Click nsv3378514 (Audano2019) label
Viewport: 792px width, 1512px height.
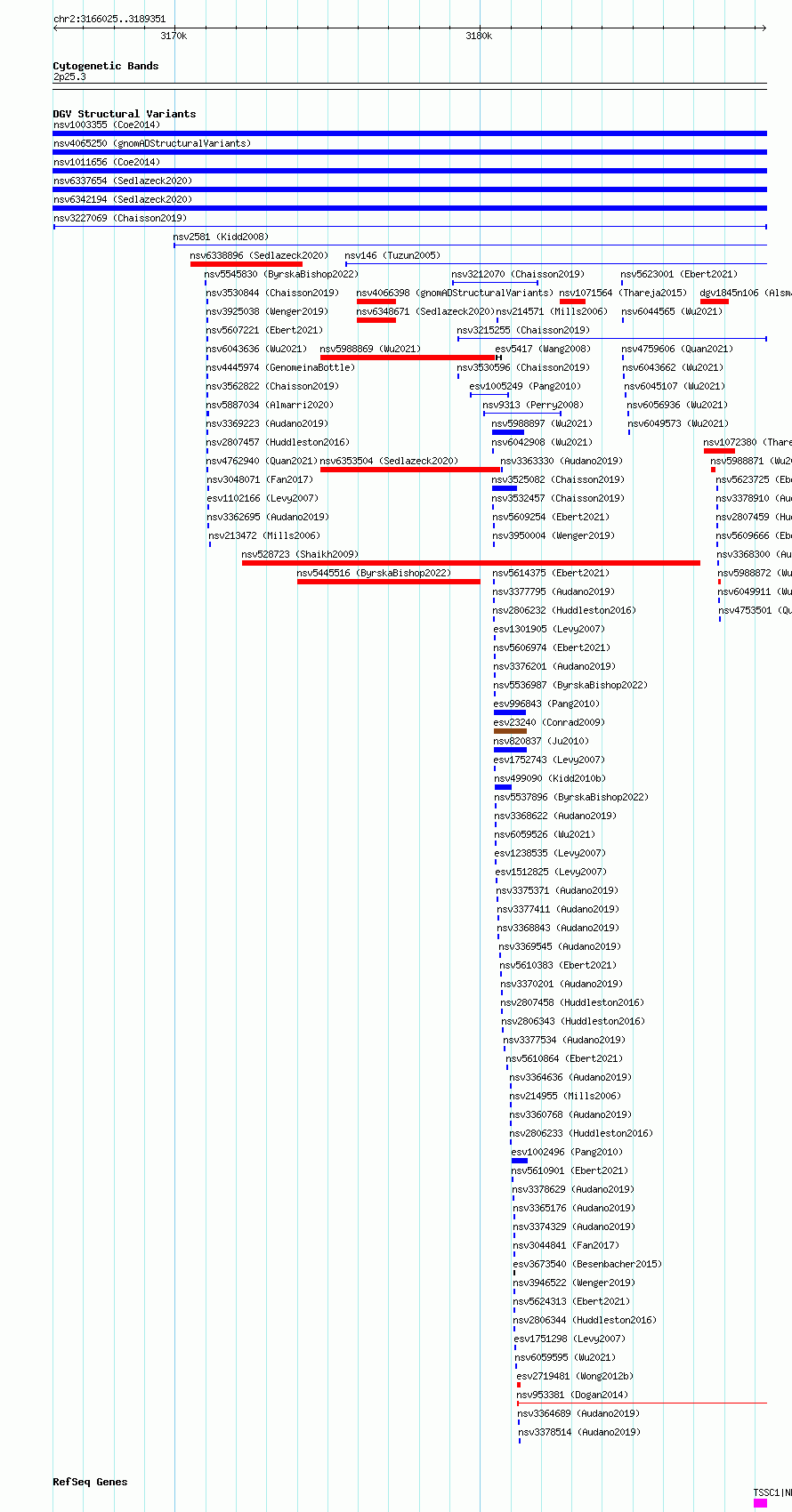coord(579,1432)
